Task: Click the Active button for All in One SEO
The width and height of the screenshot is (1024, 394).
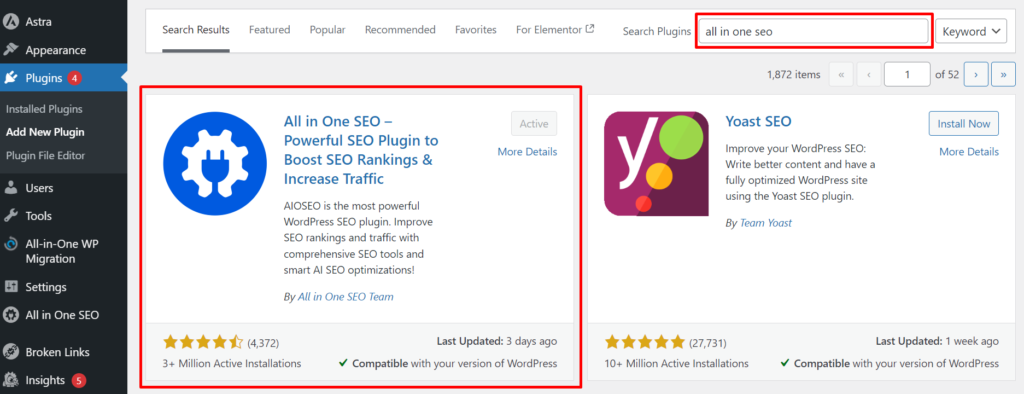Action: 534,123
